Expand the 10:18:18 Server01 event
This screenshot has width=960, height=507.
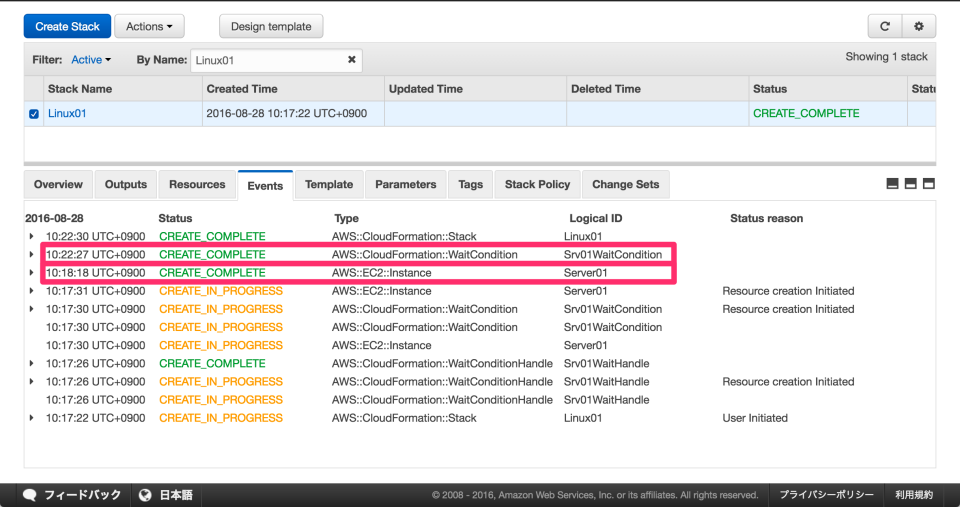pyautogui.click(x=31, y=272)
